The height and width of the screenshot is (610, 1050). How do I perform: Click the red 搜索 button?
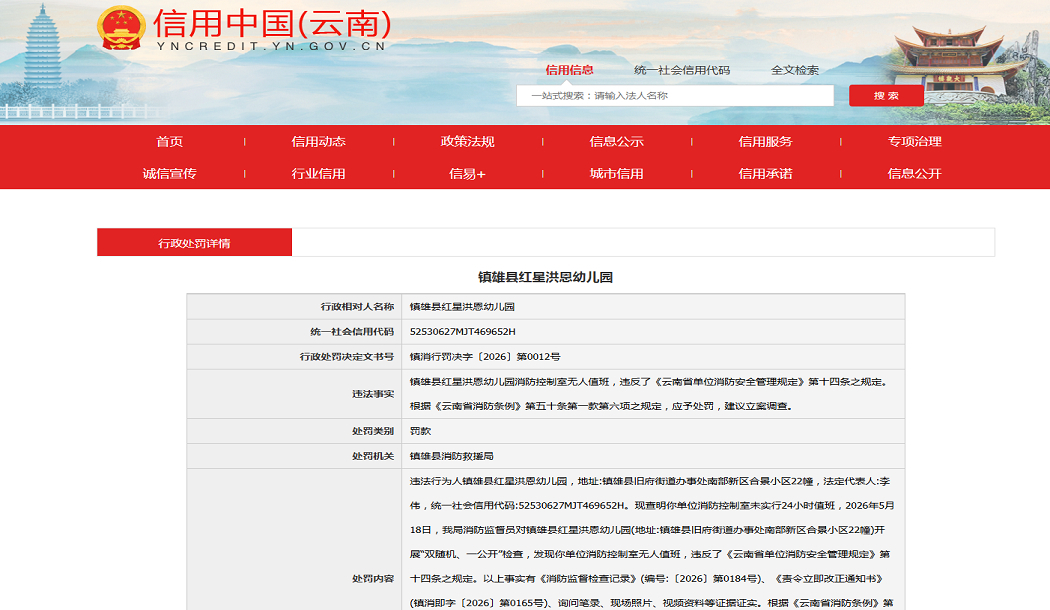886,96
